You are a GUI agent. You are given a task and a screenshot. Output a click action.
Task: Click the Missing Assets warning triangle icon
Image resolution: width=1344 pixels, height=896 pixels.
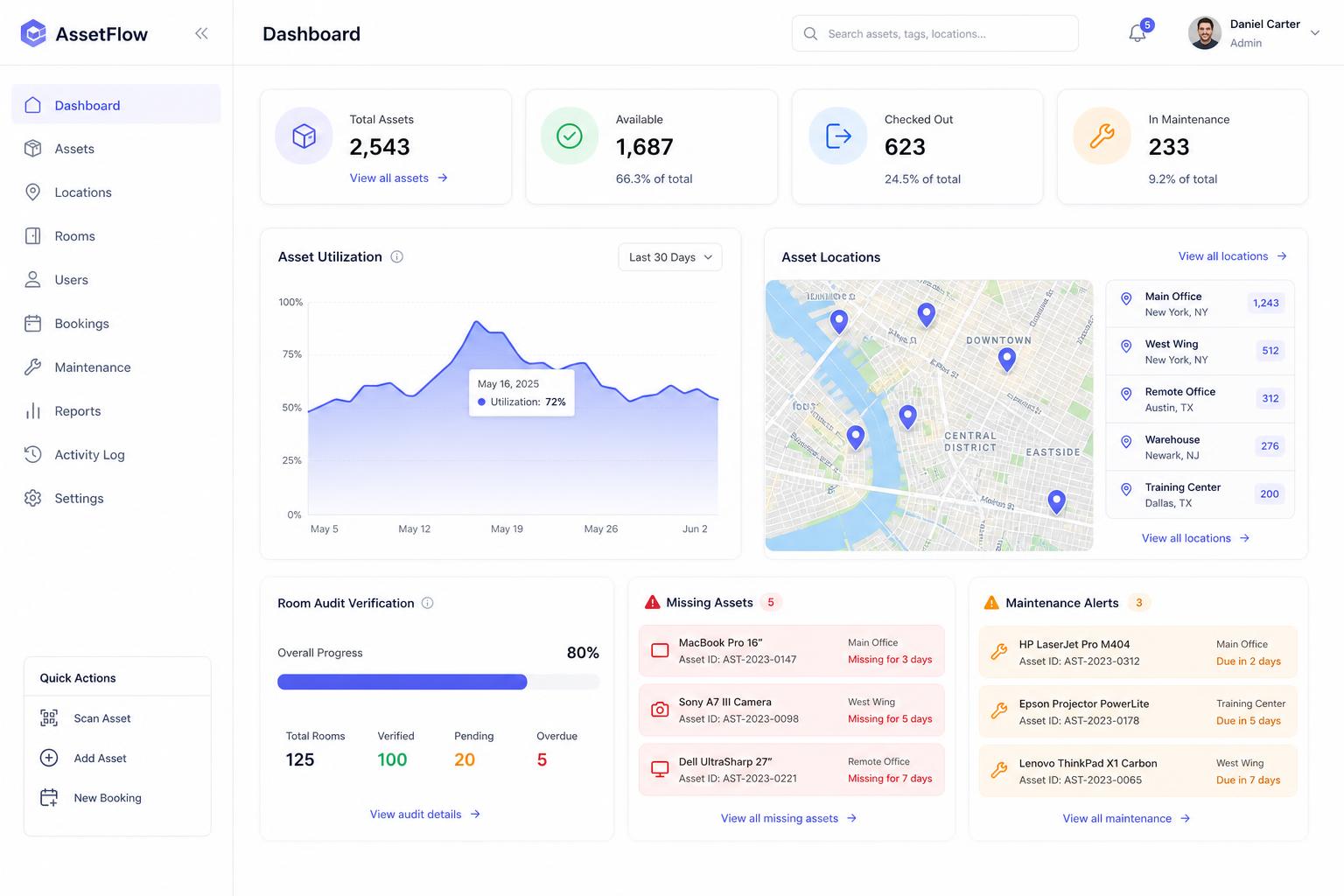(652, 602)
